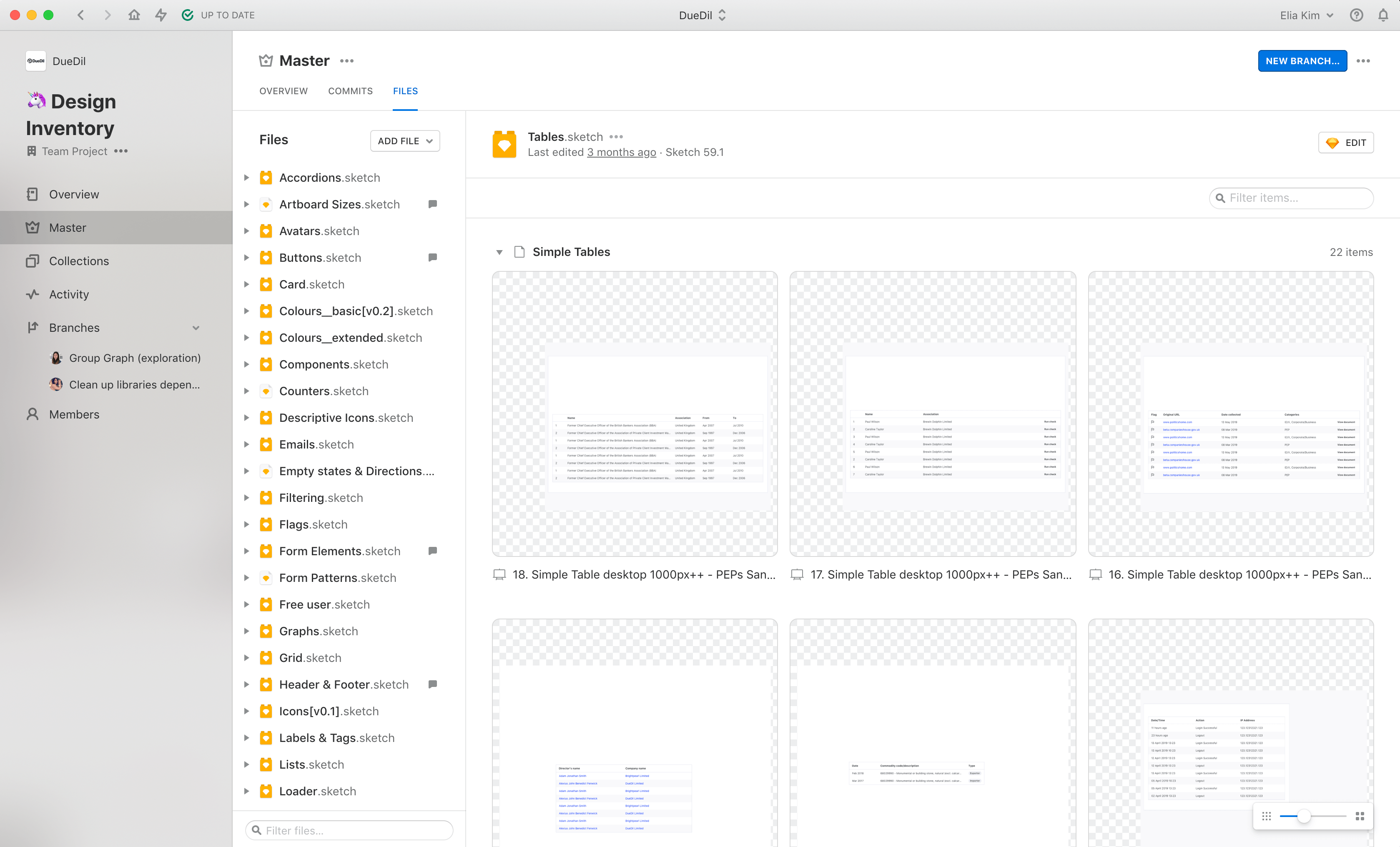Switch to the COMMITS tab

point(351,91)
